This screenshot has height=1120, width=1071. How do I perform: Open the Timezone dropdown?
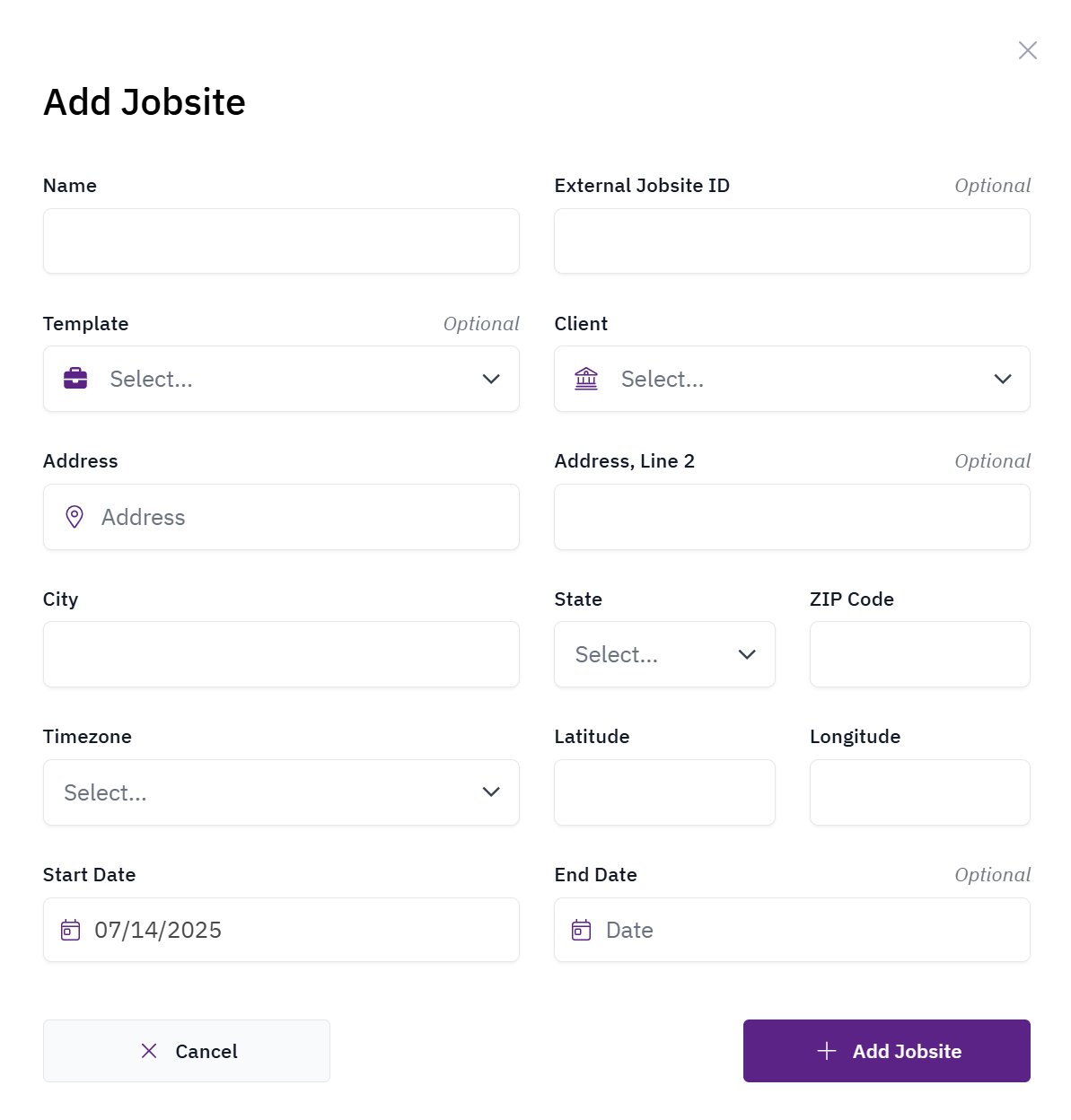[x=281, y=792]
